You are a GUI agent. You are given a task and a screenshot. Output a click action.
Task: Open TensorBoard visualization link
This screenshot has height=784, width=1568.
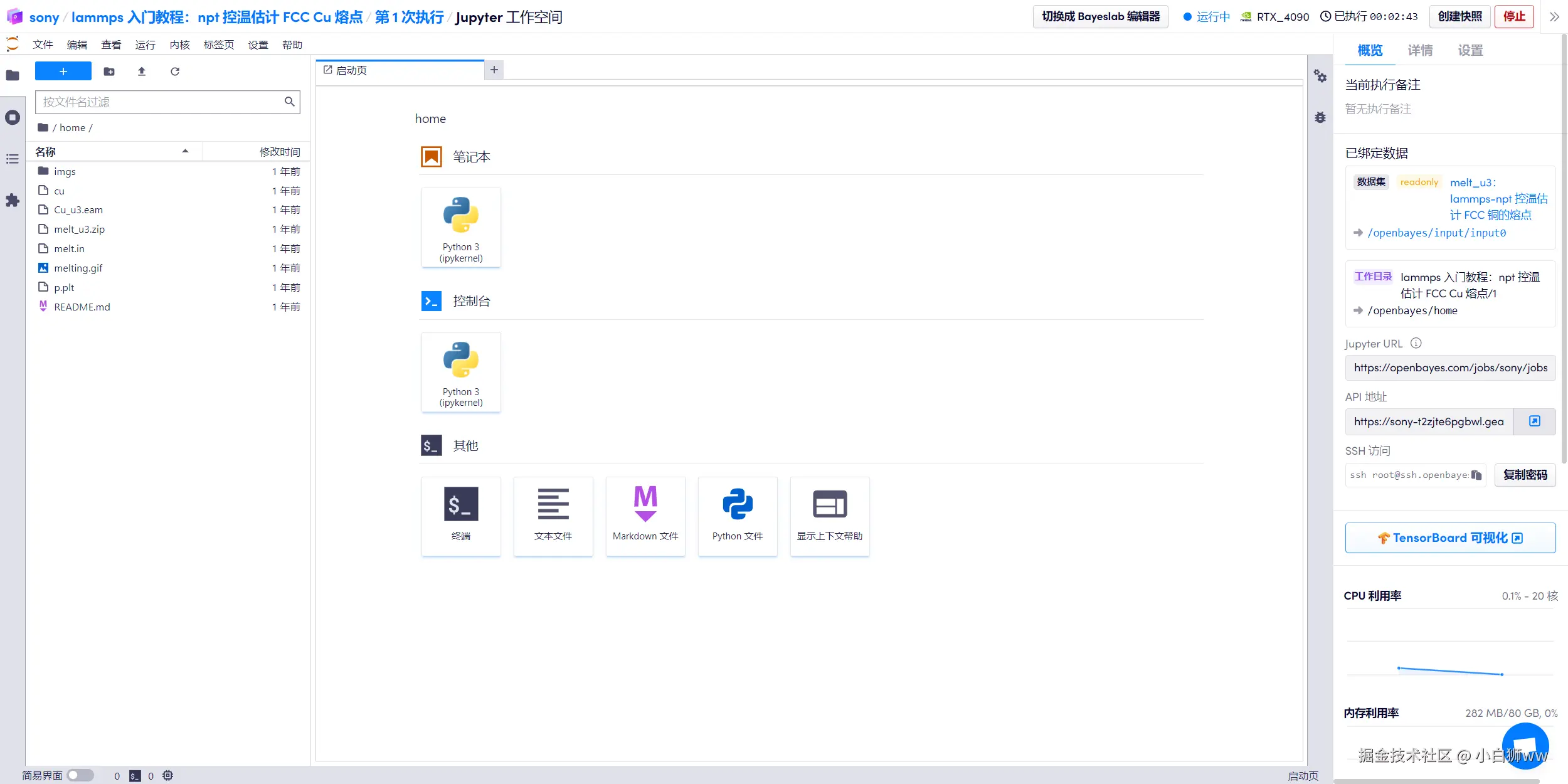[1450, 538]
